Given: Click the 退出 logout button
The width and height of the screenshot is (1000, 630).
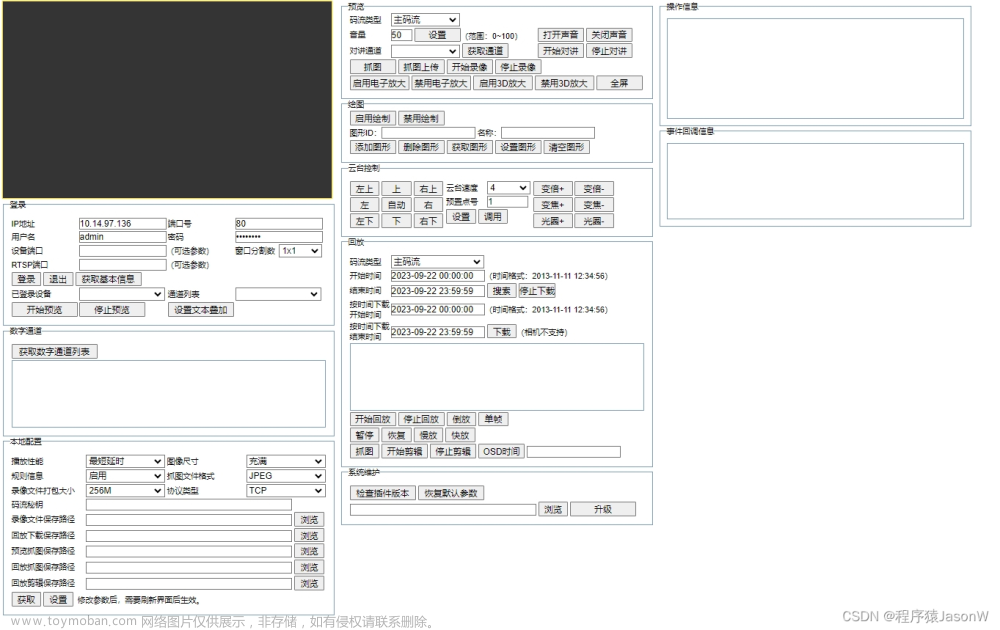Looking at the screenshot, I should tap(58, 279).
